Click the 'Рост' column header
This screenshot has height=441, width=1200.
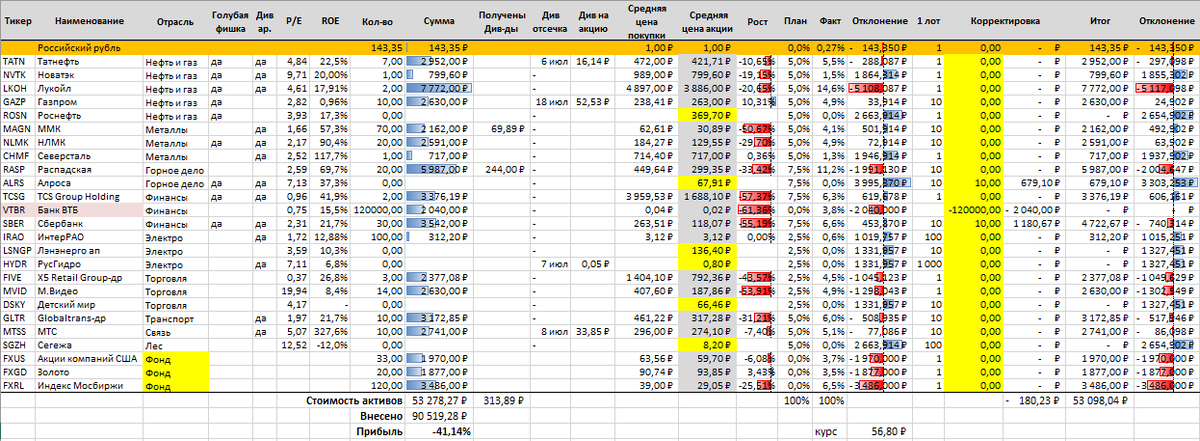(x=758, y=21)
